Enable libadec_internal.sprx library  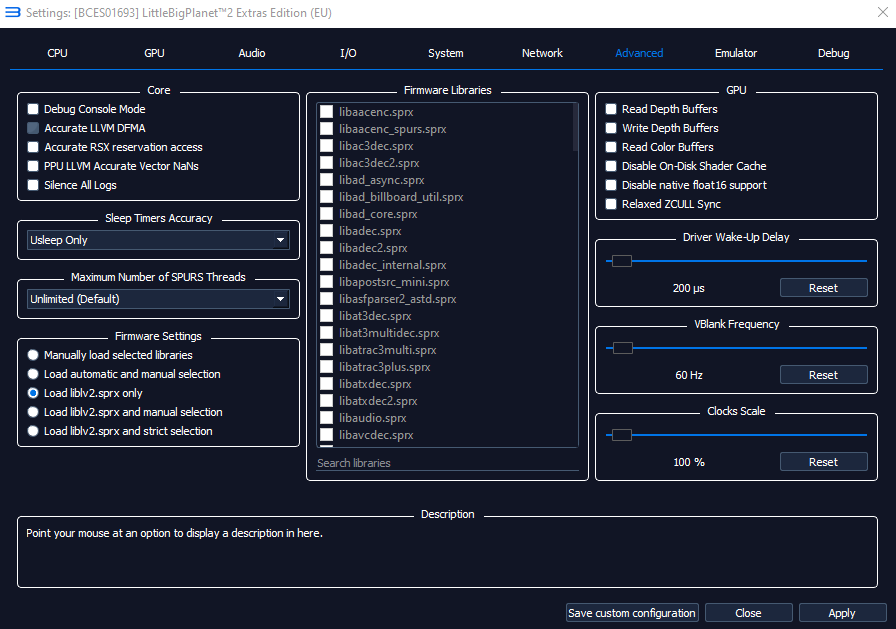click(326, 265)
